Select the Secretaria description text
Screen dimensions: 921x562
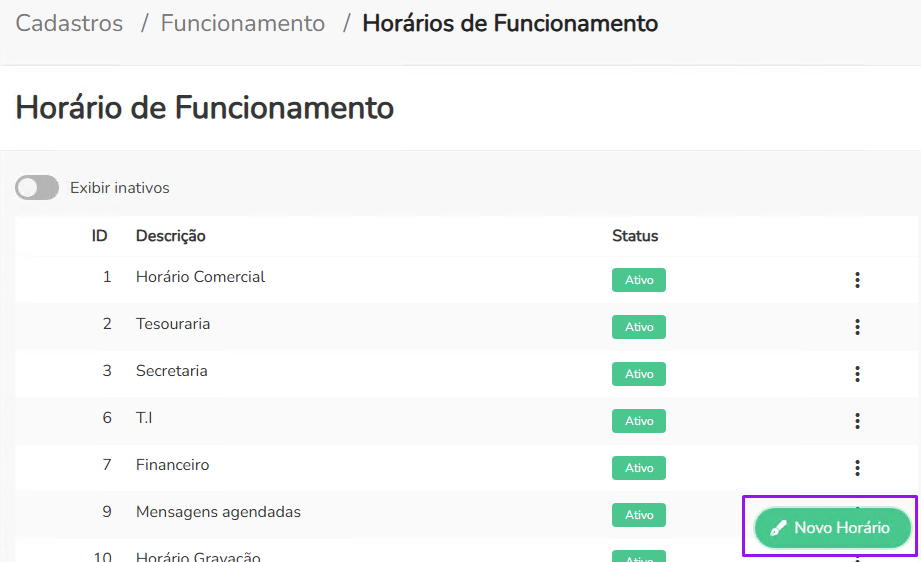171,371
